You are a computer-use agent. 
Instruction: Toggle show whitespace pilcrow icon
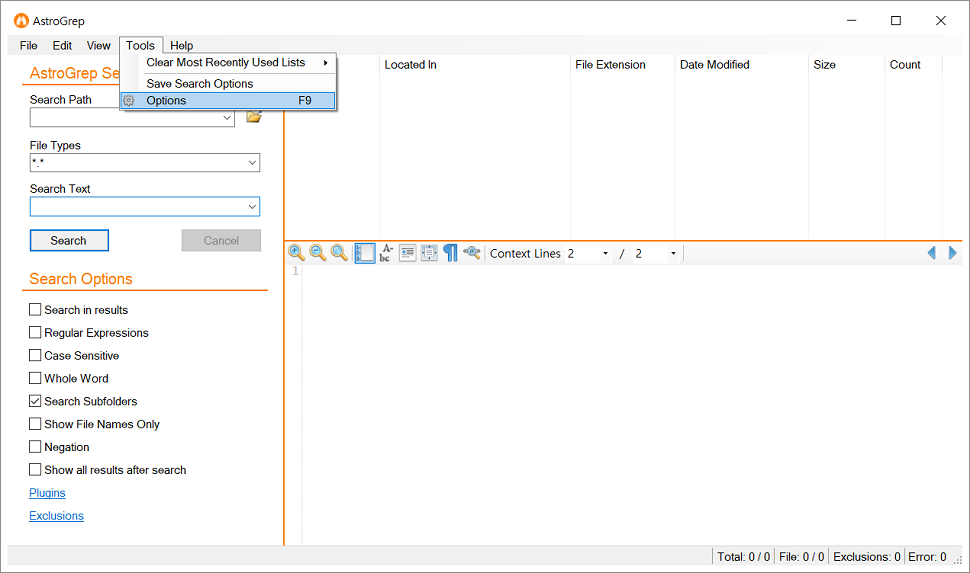(450, 253)
